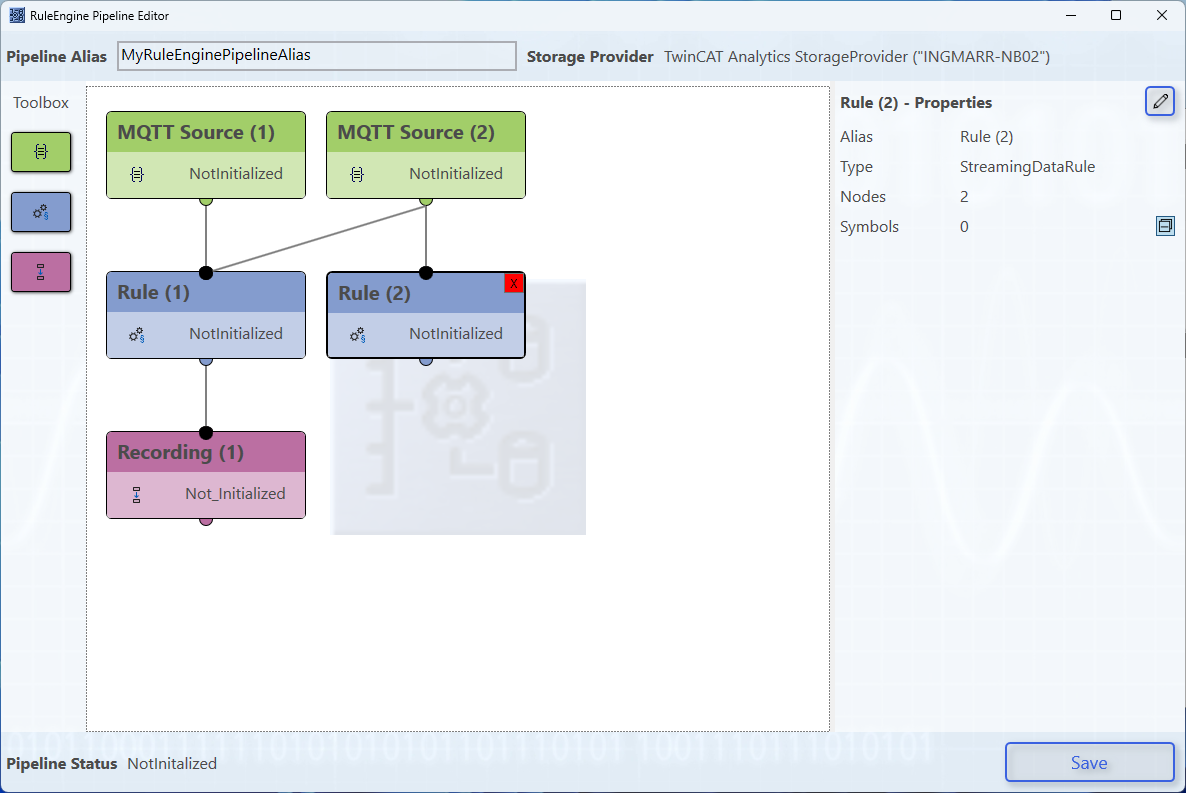Click the output port of MQTT Source (2)

426,201
